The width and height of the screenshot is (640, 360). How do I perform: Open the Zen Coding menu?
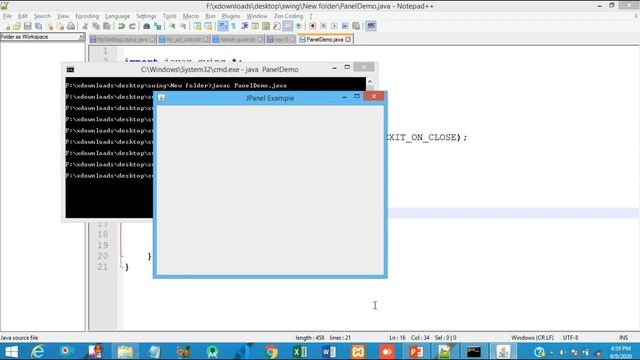coord(289,16)
